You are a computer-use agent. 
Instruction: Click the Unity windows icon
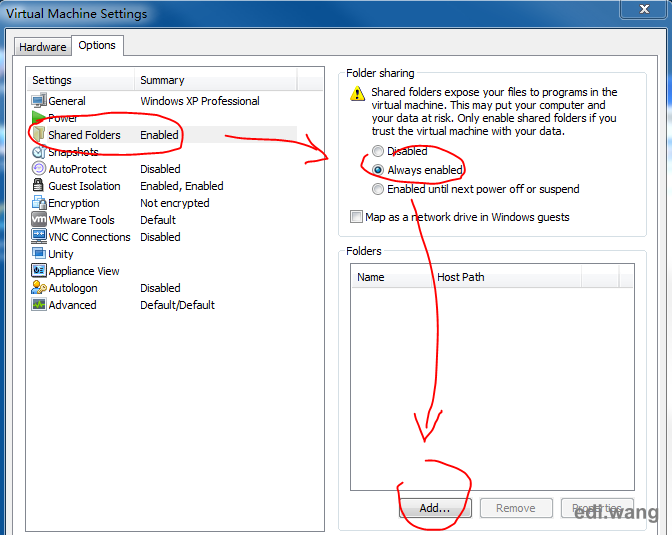[x=39, y=253]
